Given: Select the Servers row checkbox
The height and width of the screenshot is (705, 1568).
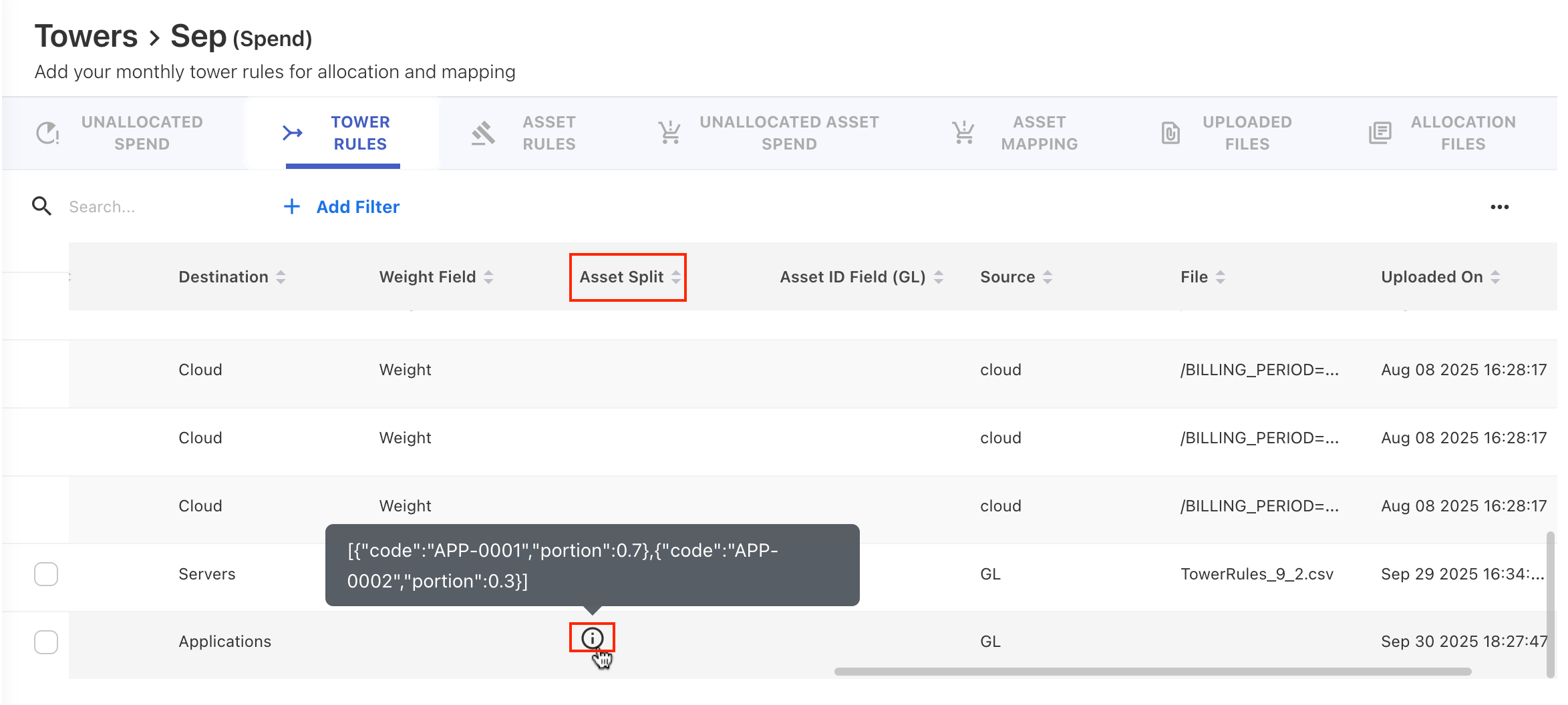Looking at the screenshot, I should coord(46,574).
